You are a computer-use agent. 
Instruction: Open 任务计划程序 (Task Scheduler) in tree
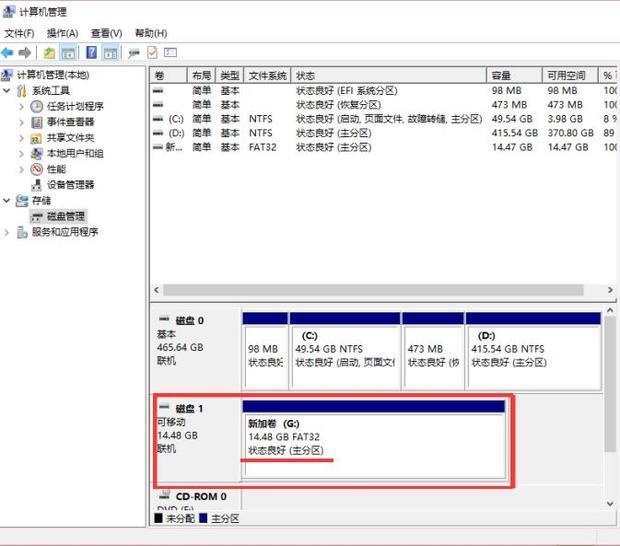click(74, 106)
